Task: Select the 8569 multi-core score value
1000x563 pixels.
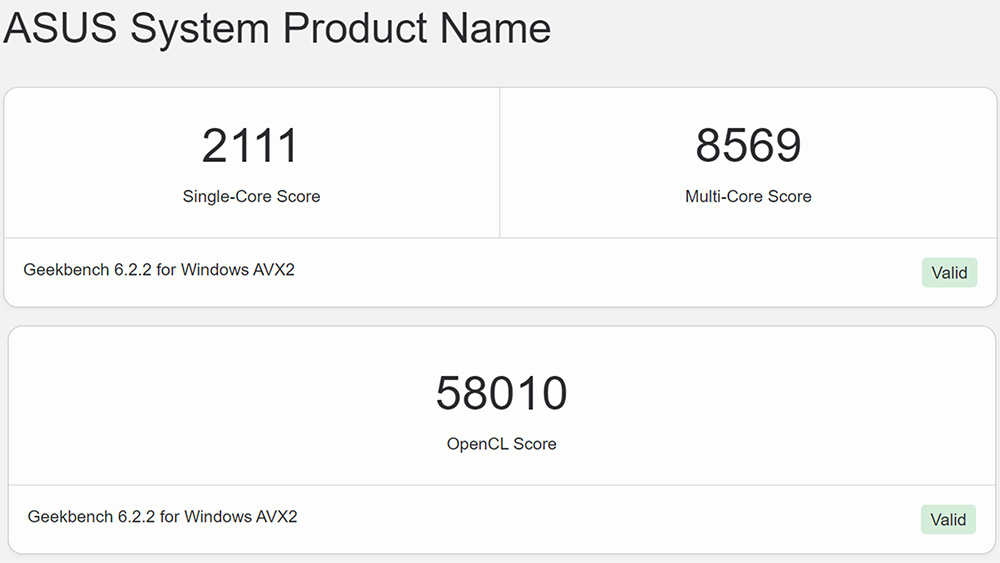Action: tap(748, 145)
